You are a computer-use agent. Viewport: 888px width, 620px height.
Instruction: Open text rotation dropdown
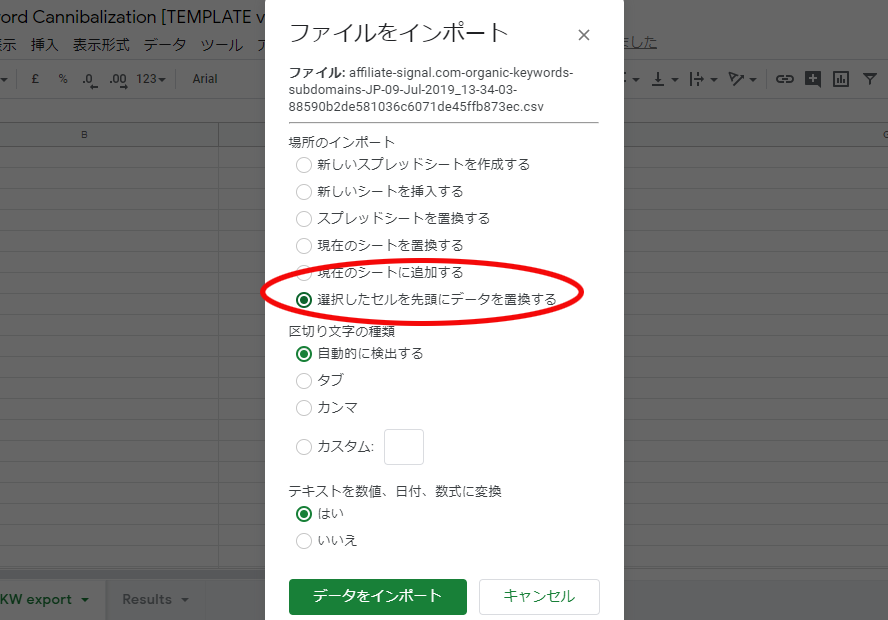(742, 79)
